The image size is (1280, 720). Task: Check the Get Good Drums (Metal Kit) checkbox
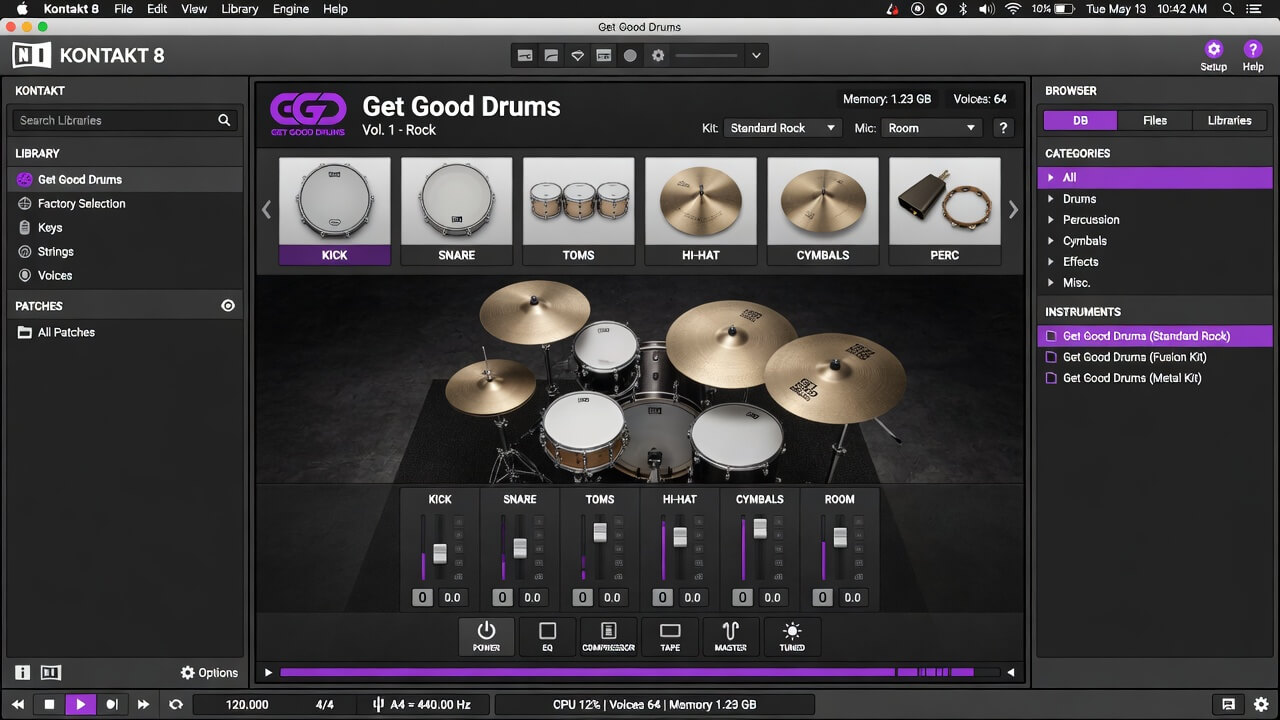[x=1050, y=378]
